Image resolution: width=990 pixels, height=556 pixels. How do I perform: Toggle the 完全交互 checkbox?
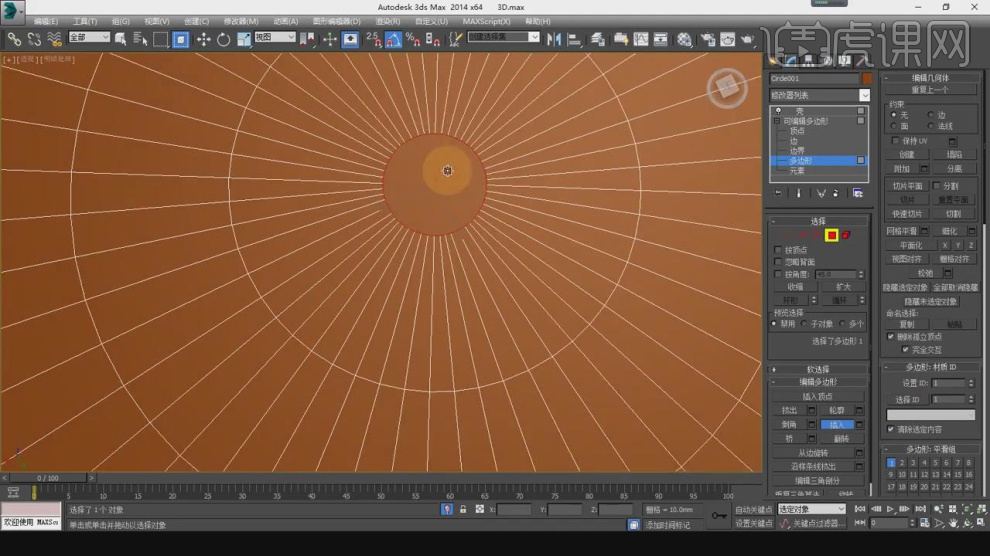tap(905, 349)
